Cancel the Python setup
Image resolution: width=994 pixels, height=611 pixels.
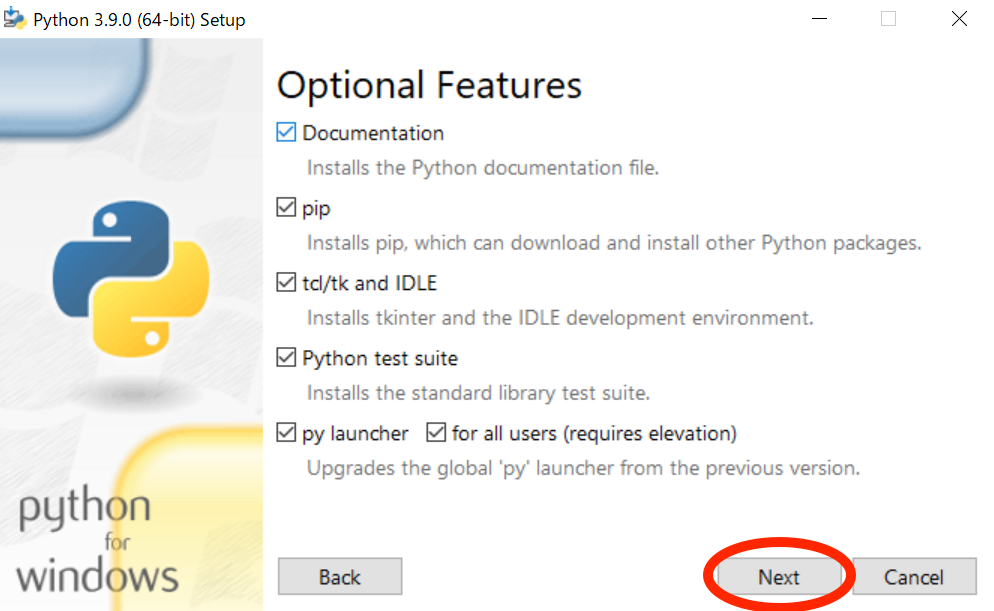coord(914,576)
